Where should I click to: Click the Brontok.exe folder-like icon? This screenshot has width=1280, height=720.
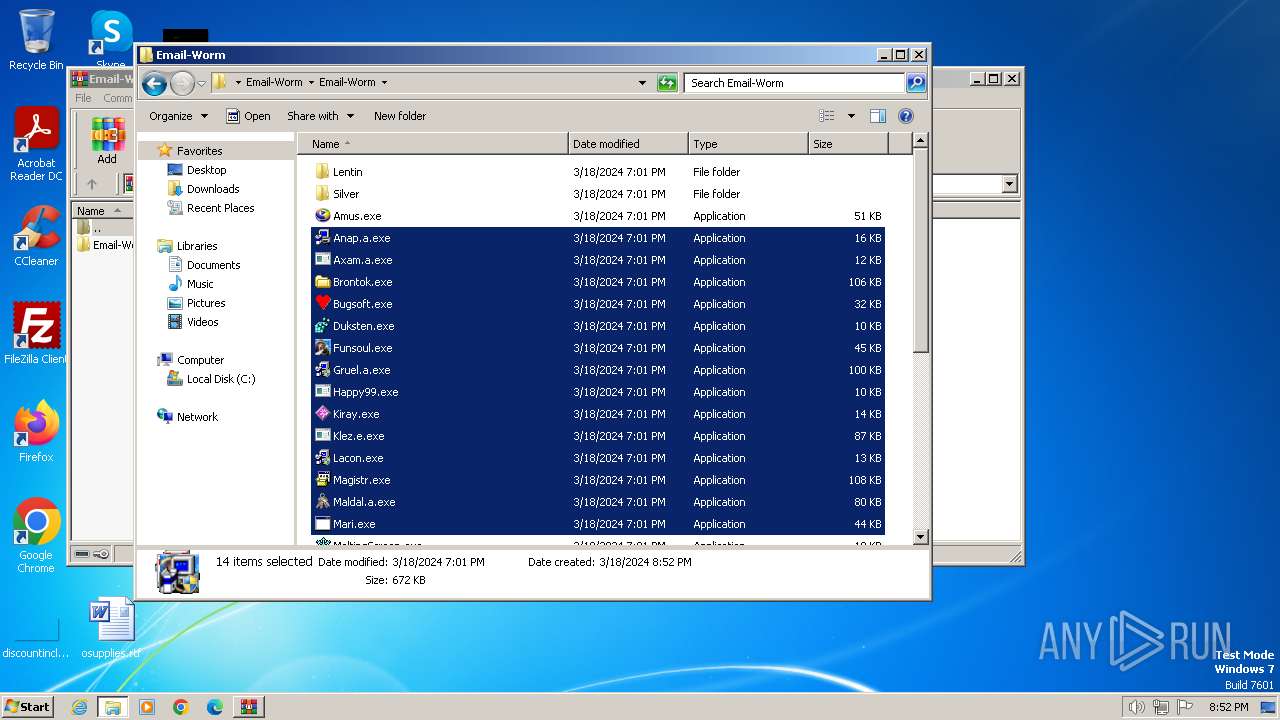[x=322, y=282]
